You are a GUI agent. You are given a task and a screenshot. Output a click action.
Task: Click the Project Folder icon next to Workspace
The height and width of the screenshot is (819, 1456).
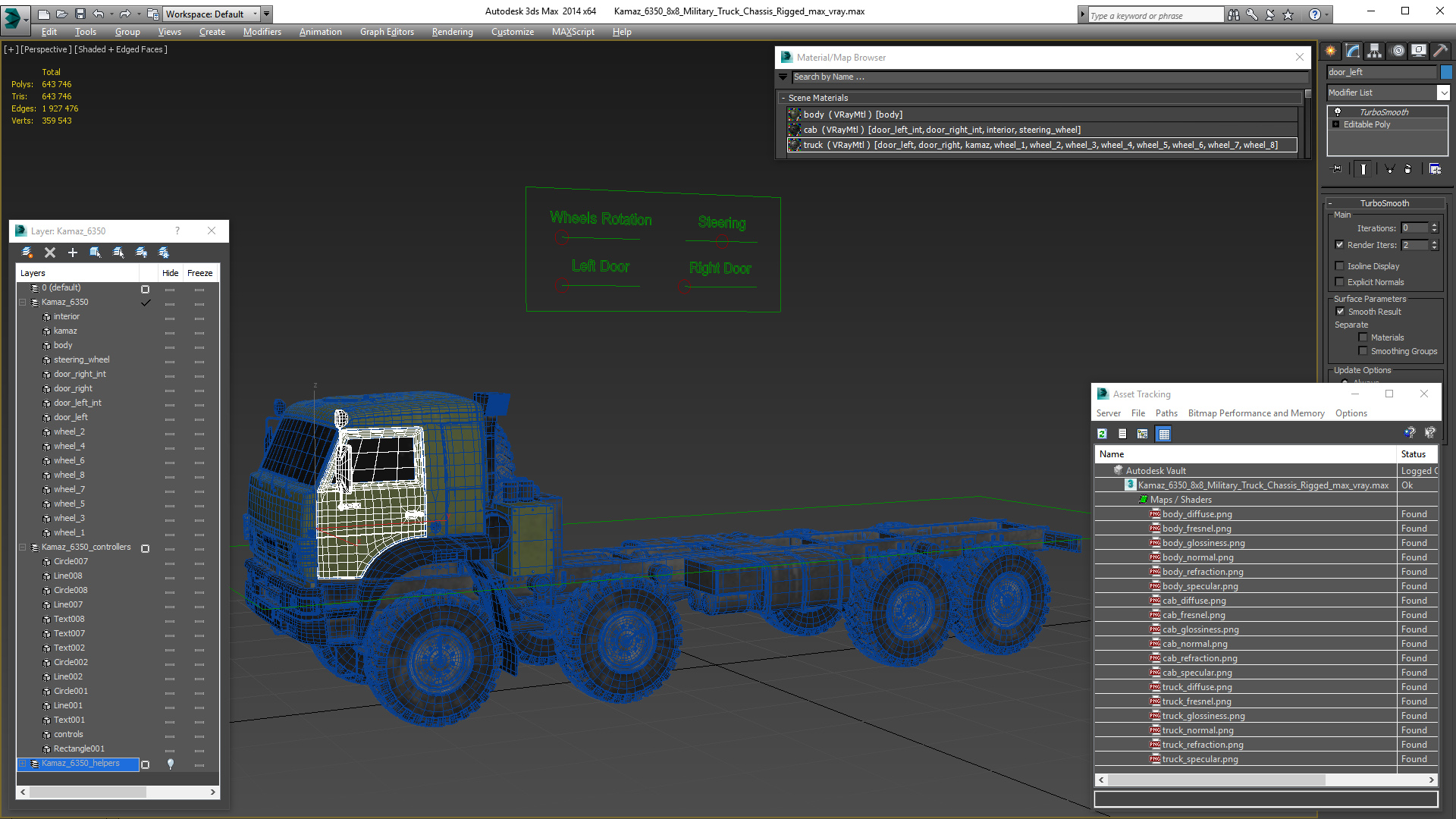tap(153, 14)
